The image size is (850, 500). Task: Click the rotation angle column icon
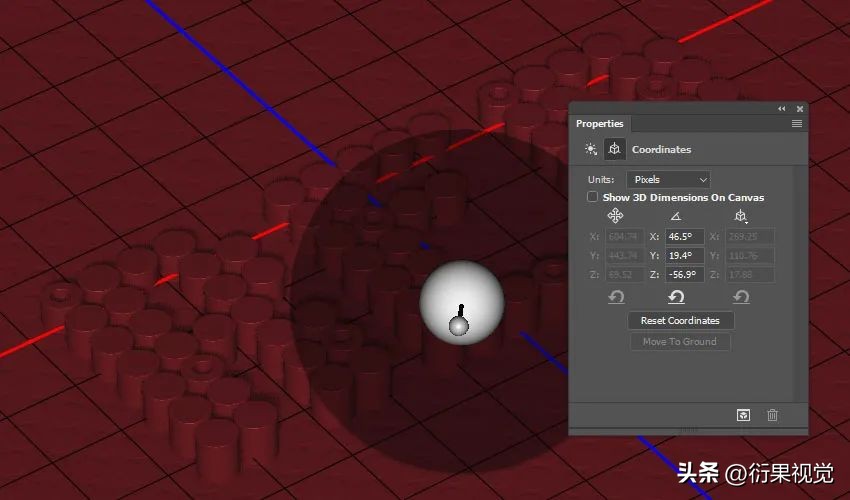(x=675, y=216)
